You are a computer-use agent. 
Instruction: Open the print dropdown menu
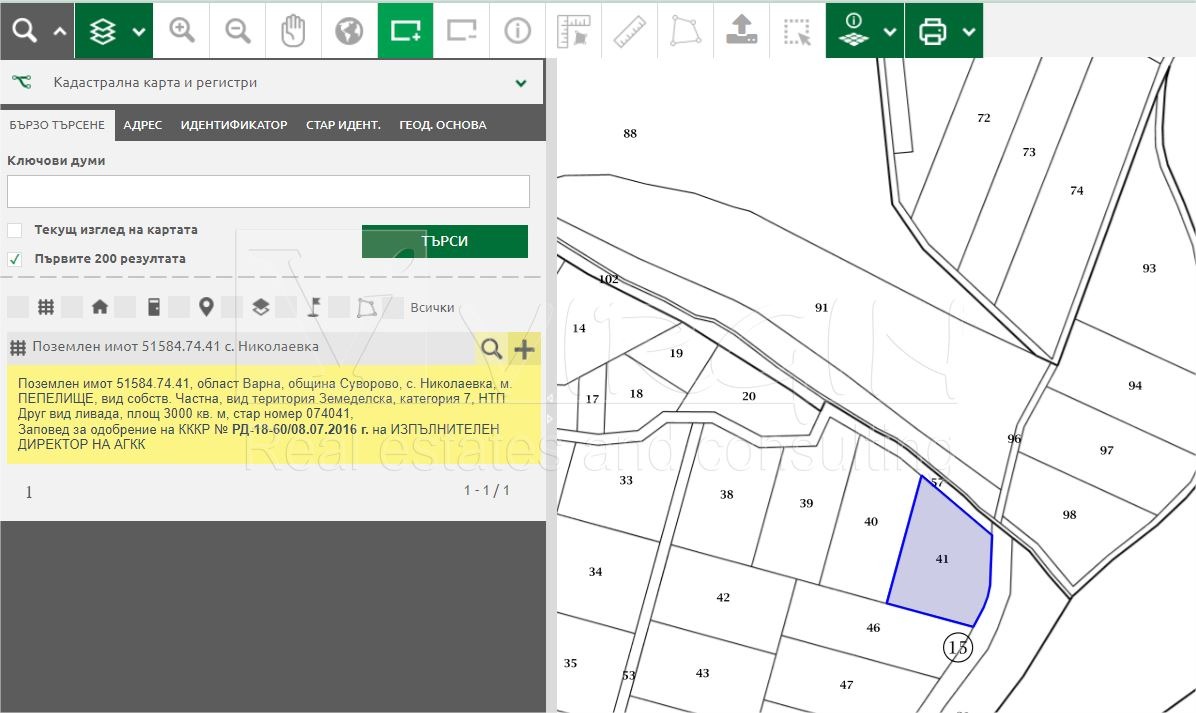[x=968, y=31]
